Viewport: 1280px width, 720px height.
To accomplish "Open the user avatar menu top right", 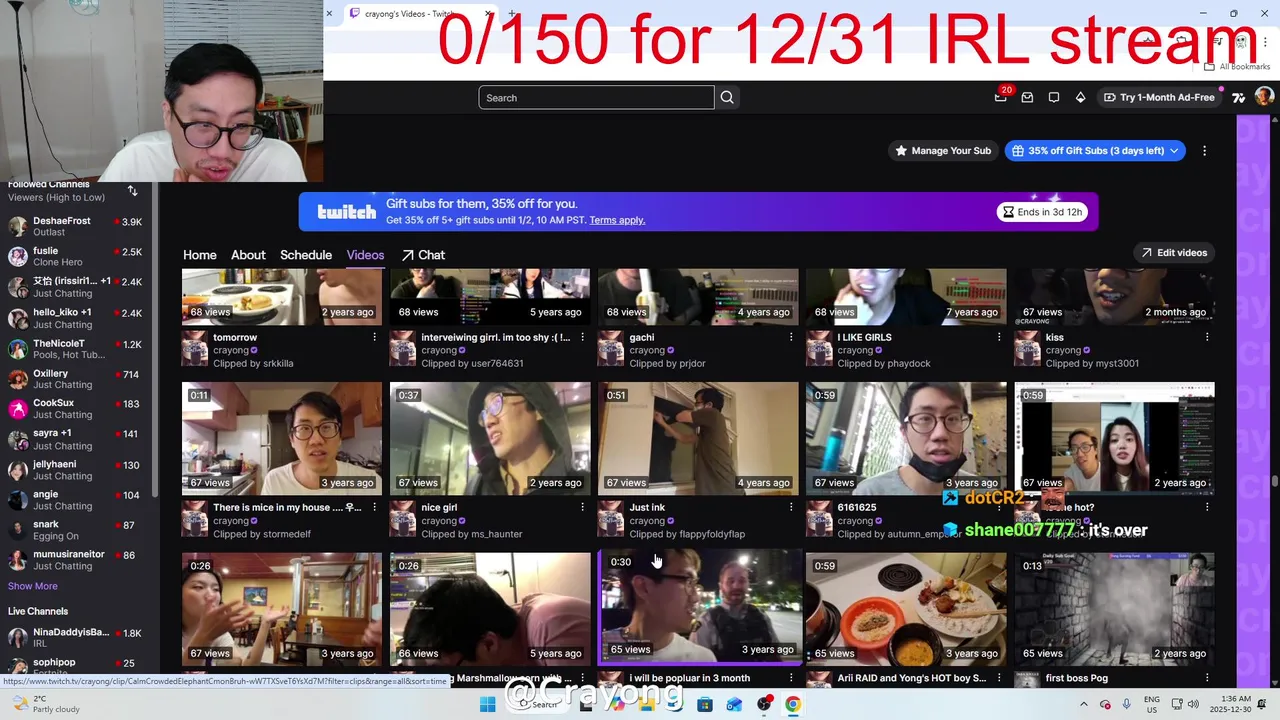I will (x=1264, y=97).
